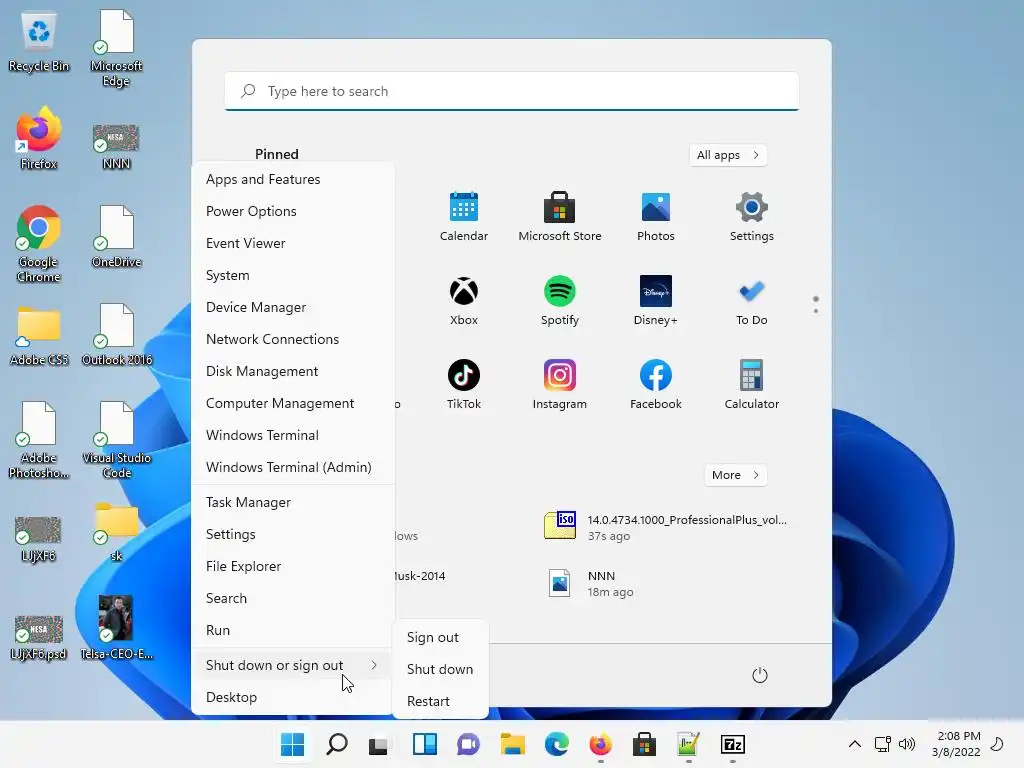Launch Windows Terminal from the menu
The height and width of the screenshot is (768, 1024).
(293, 435)
